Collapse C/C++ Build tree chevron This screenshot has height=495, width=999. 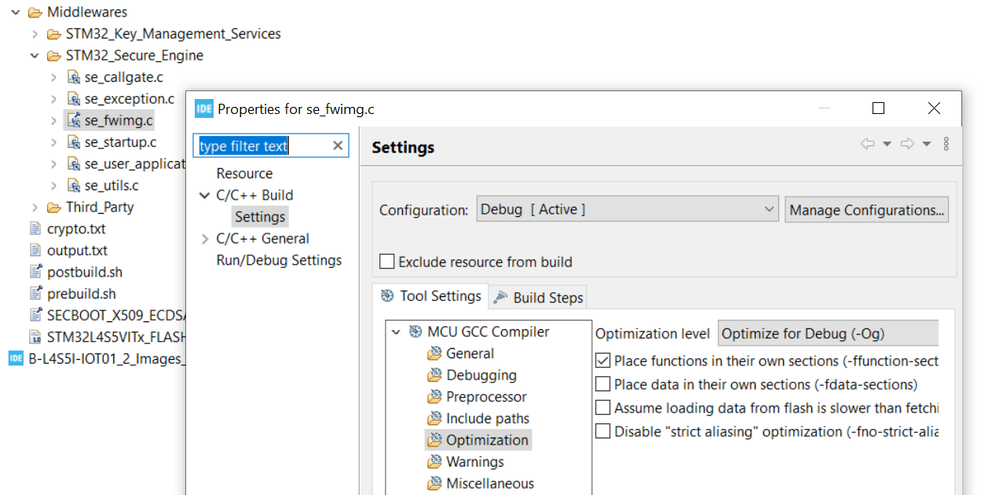click(x=205, y=196)
